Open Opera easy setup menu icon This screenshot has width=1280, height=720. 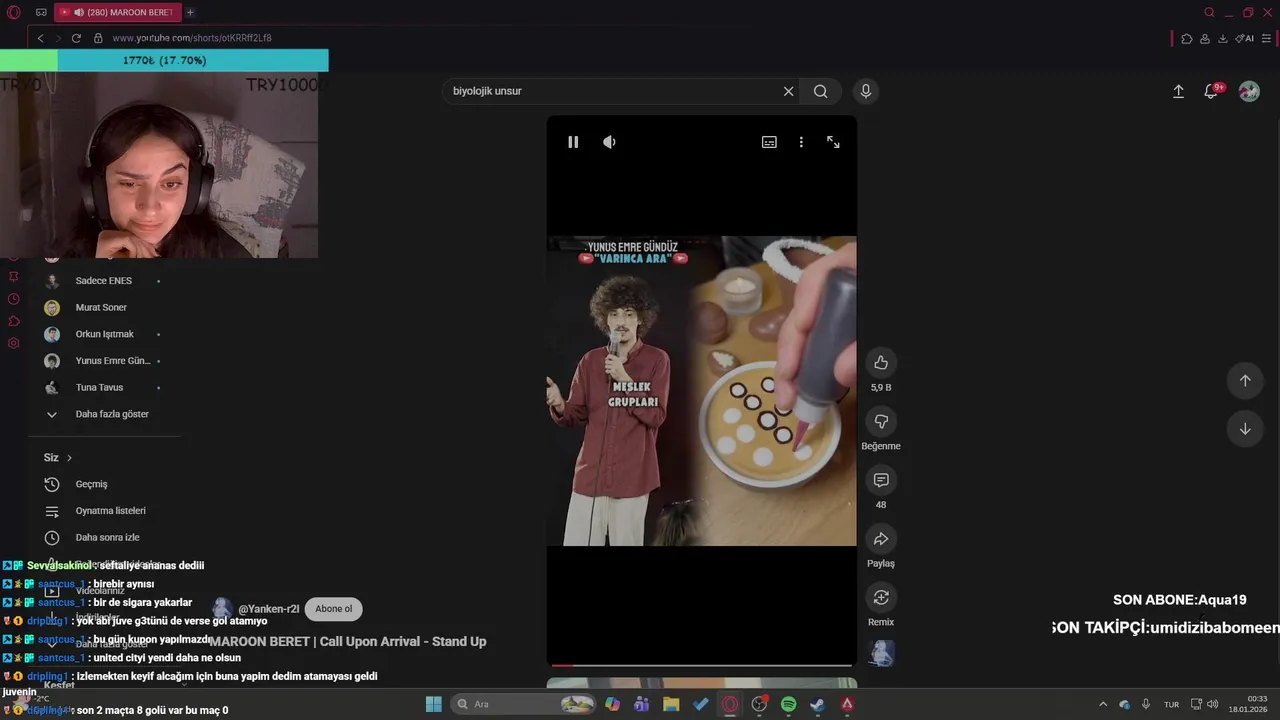coord(1266,38)
